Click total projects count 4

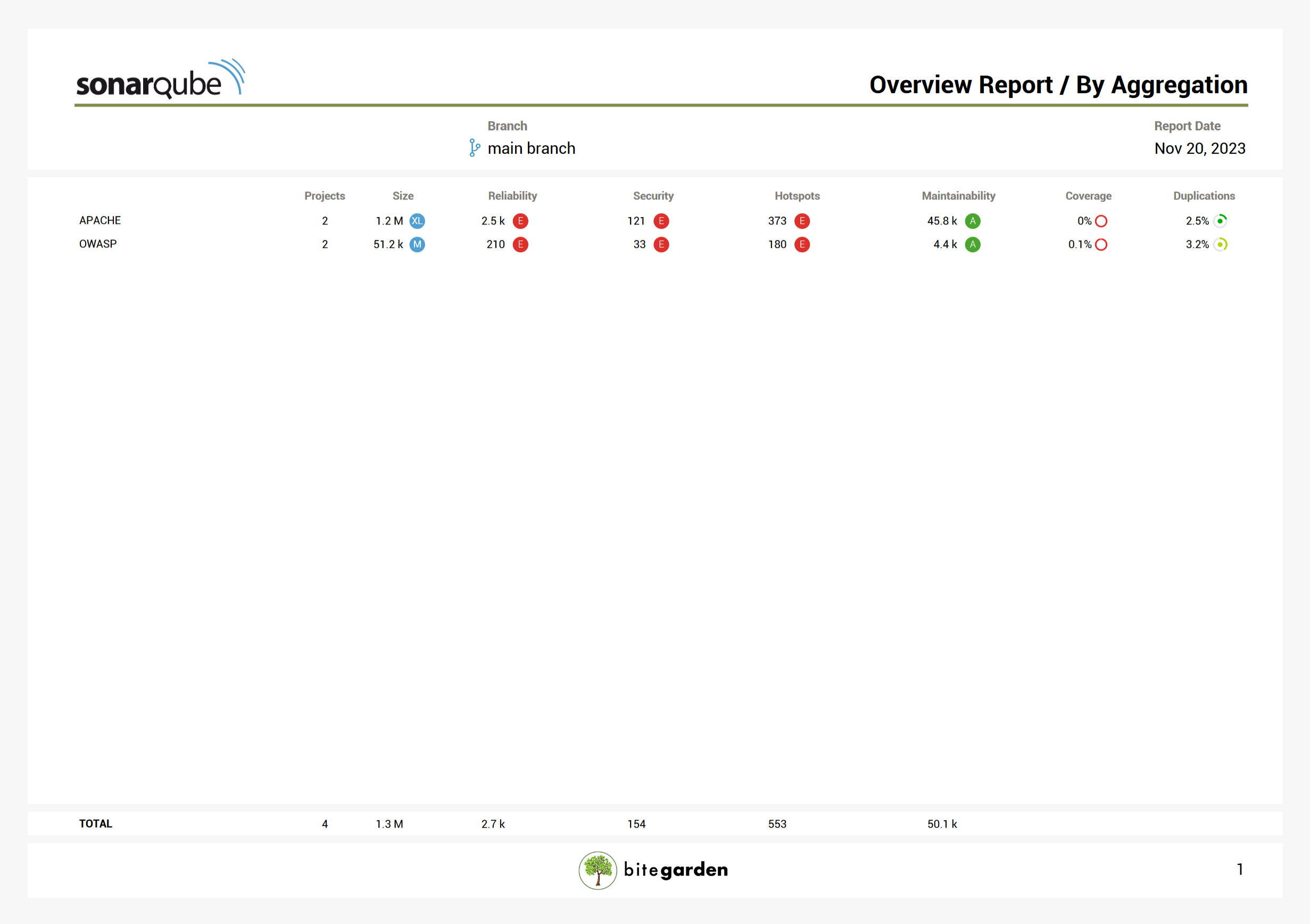tap(325, 824)
